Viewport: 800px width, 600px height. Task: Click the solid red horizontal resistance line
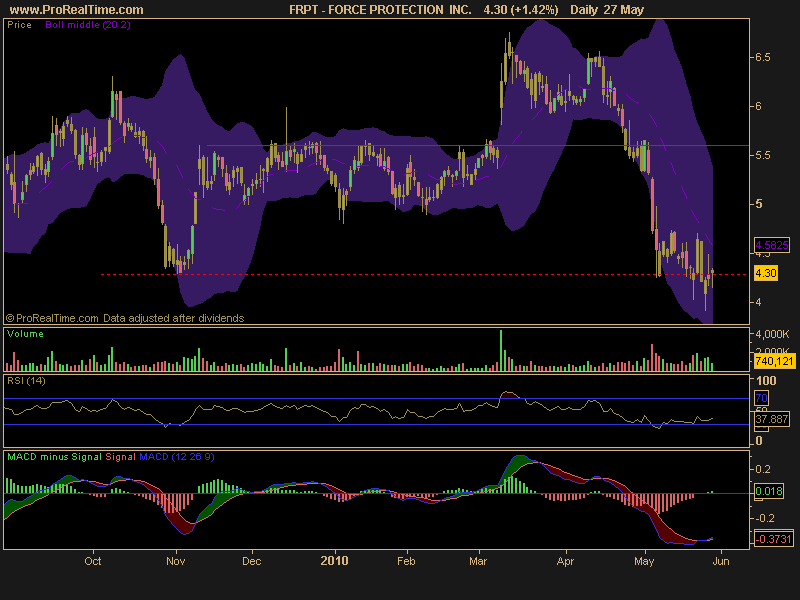coord(478,145)
